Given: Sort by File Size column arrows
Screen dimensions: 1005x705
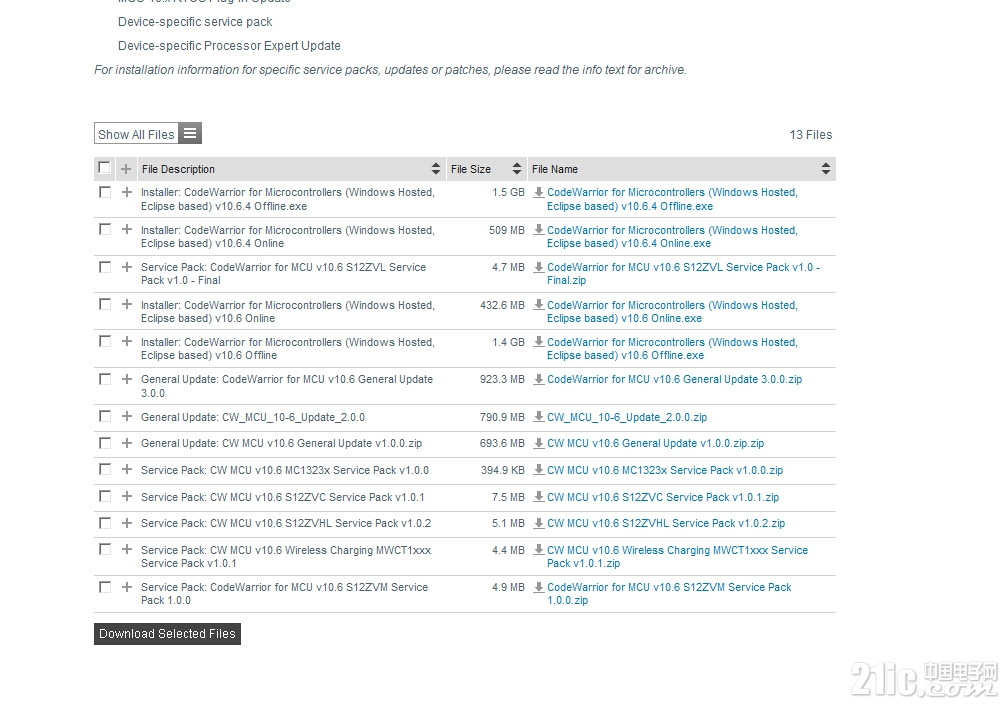Looking at the screenshot, I should (x=517, y=169).
